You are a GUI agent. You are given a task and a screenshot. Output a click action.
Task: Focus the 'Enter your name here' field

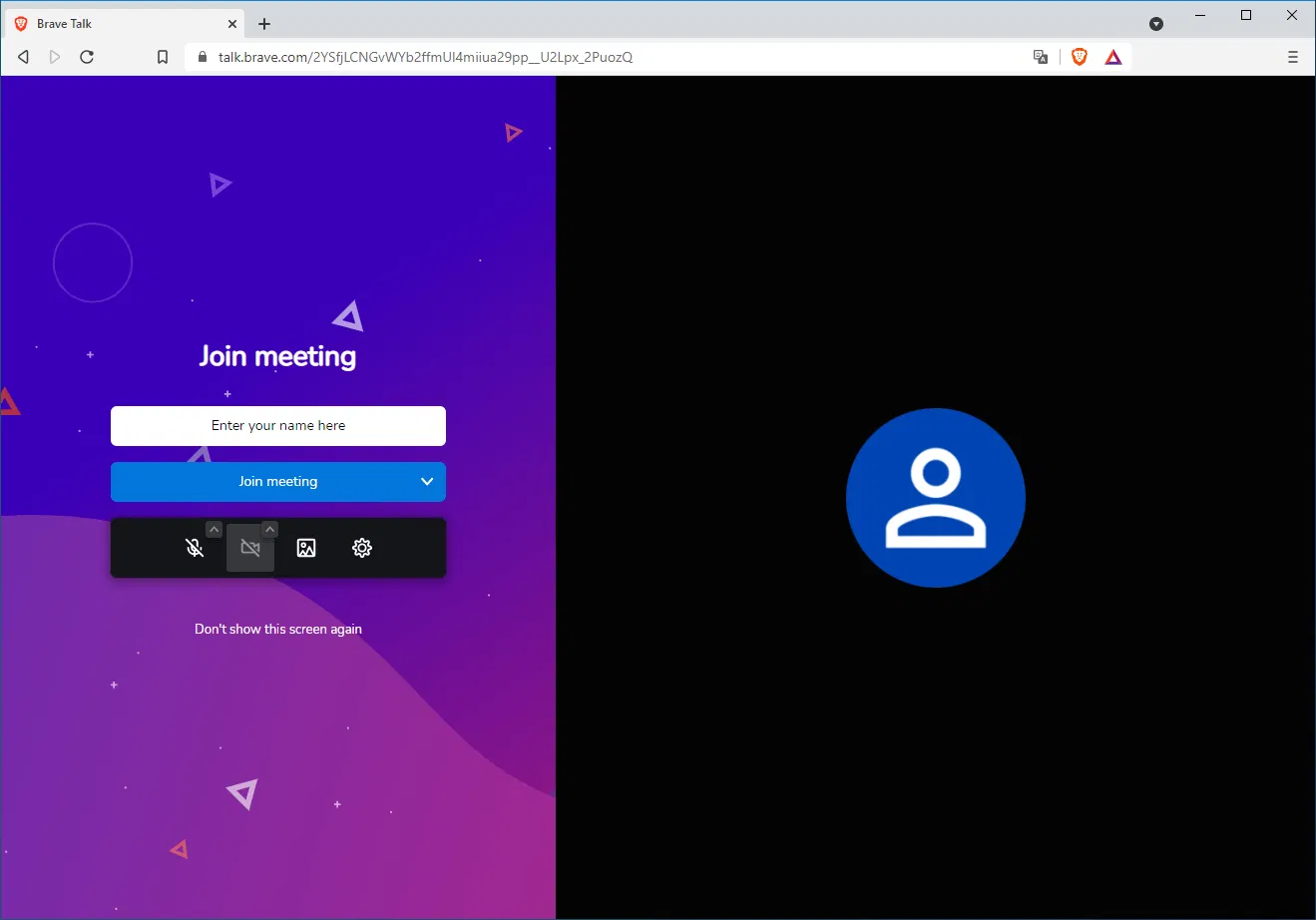278,426
